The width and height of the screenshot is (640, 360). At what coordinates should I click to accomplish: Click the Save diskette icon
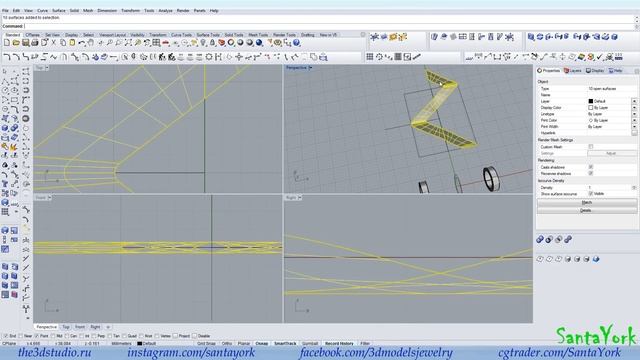click(x=25, y=43)
